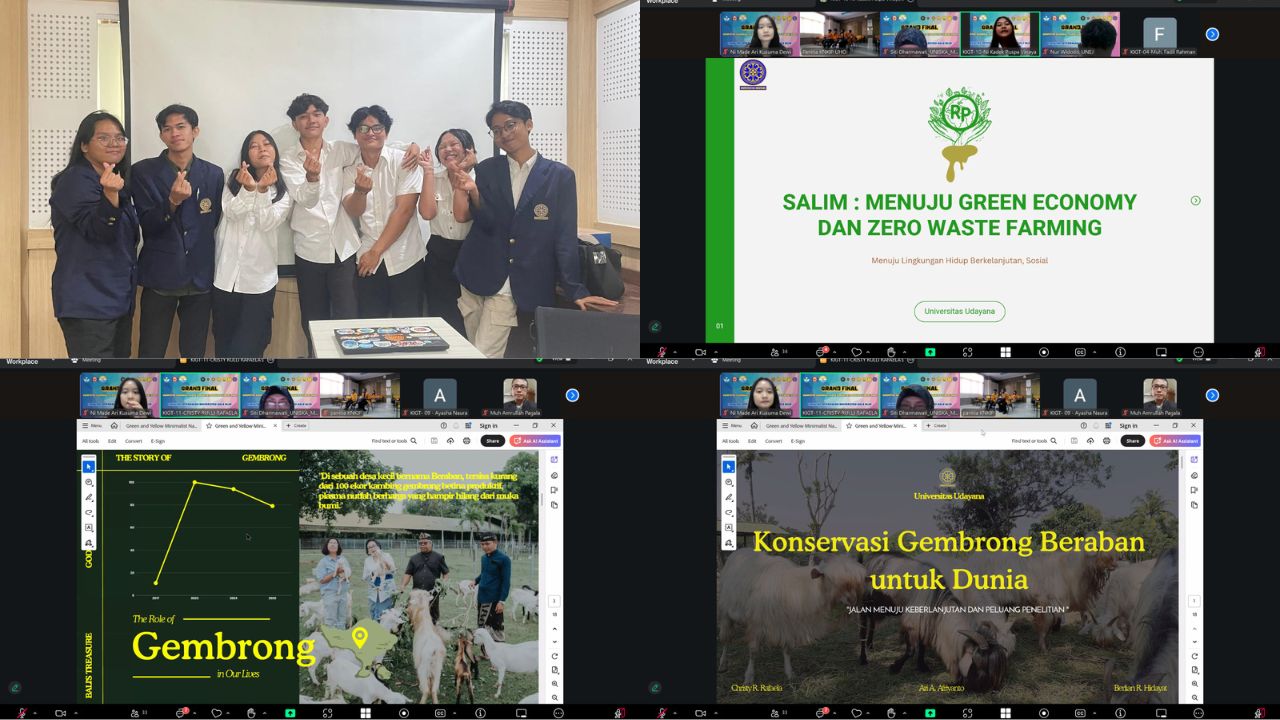Click Ask AI Assistant in the Gembrong chart window

pos(535,441)
